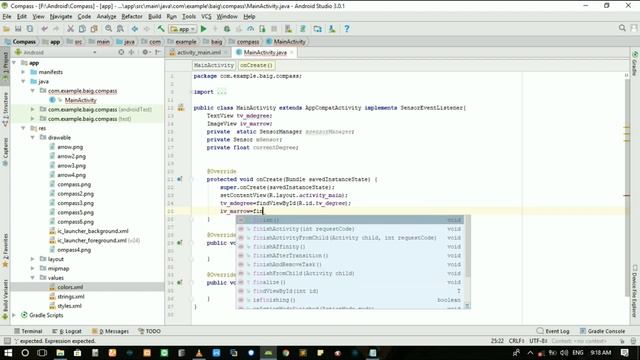
Task: Open Build Variants side panel
Action: [5, 299]
